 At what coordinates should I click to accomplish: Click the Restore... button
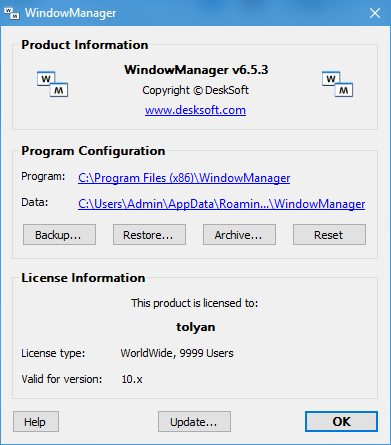tap(149, 235)
